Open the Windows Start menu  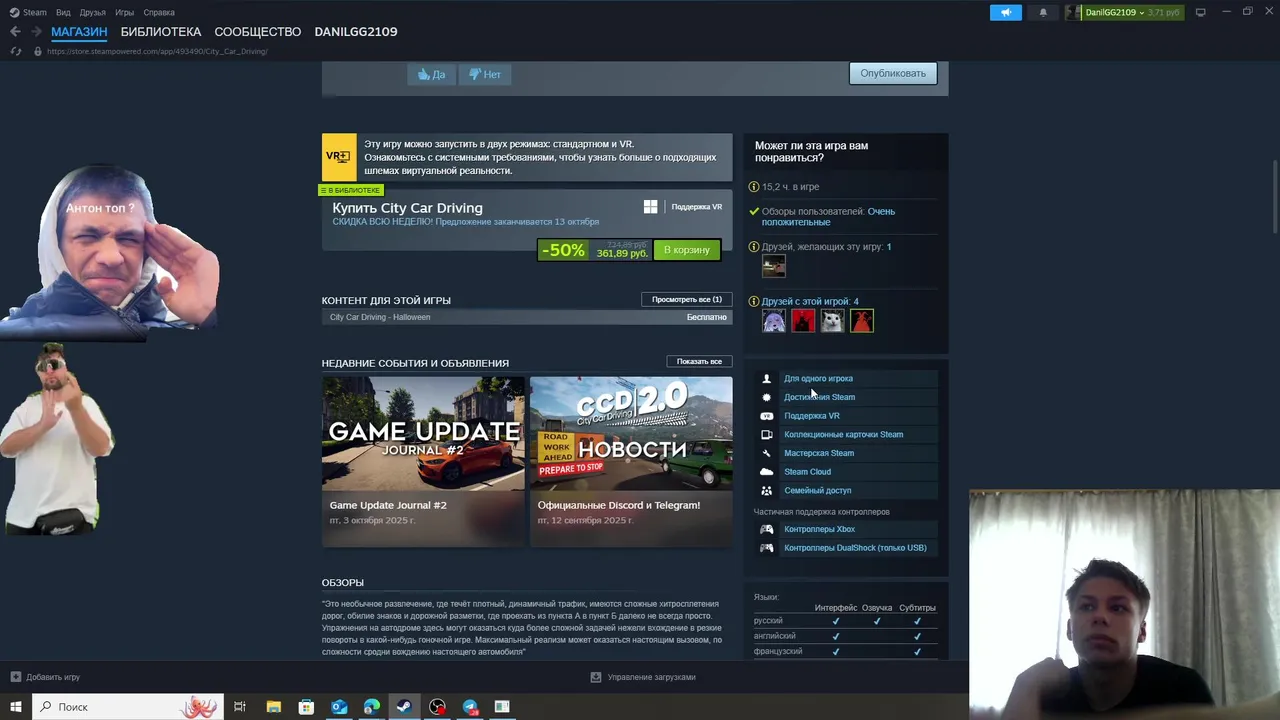(x=16, y=707)
